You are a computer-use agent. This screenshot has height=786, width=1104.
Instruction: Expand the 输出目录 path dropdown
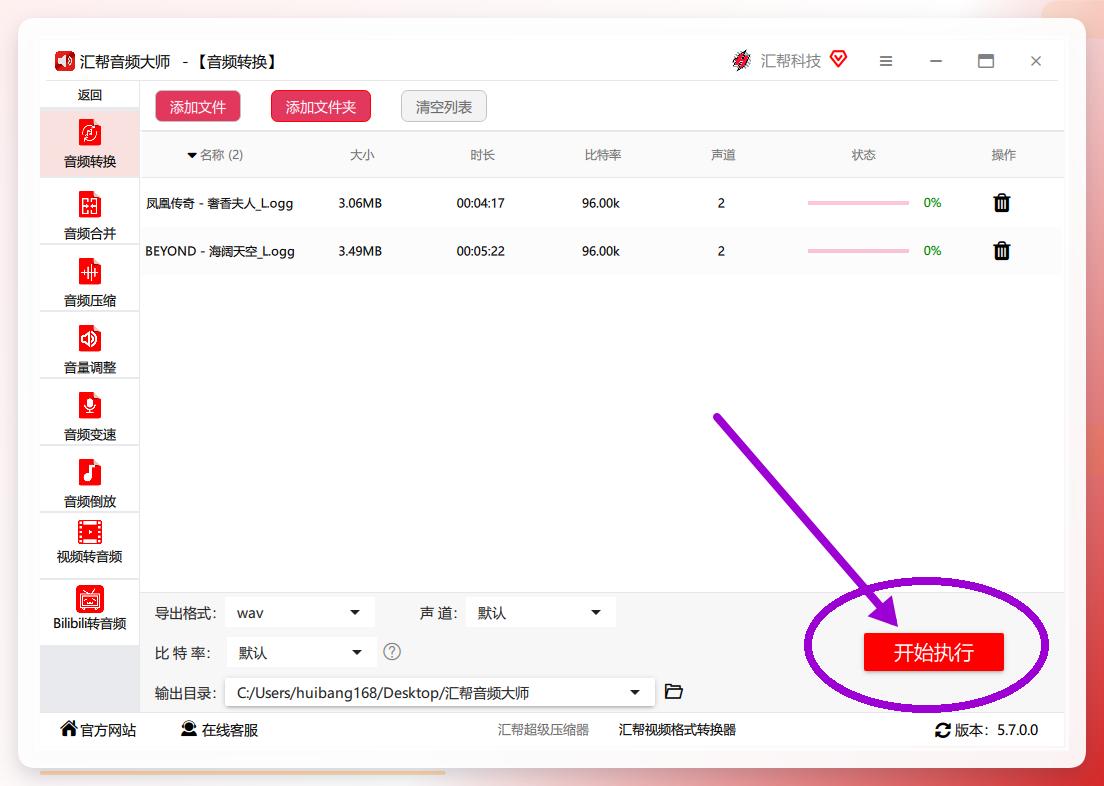(x=440, y=692)
